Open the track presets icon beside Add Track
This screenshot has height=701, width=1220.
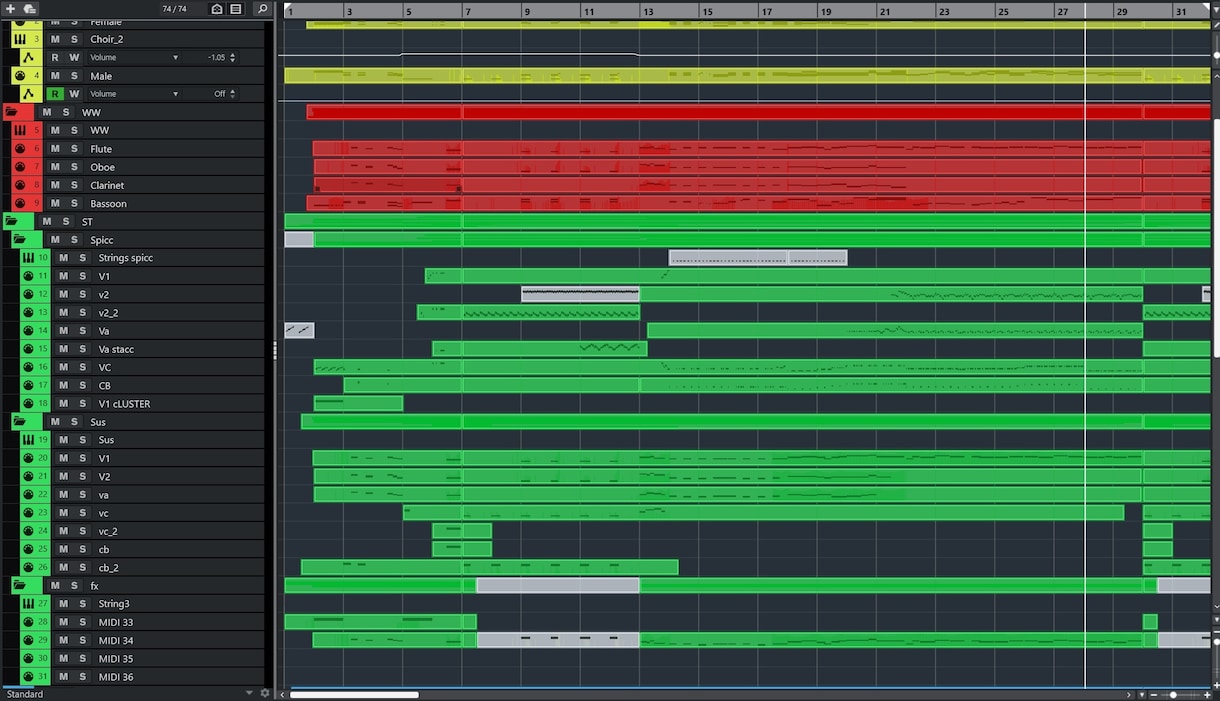click(x=30, y=9)
